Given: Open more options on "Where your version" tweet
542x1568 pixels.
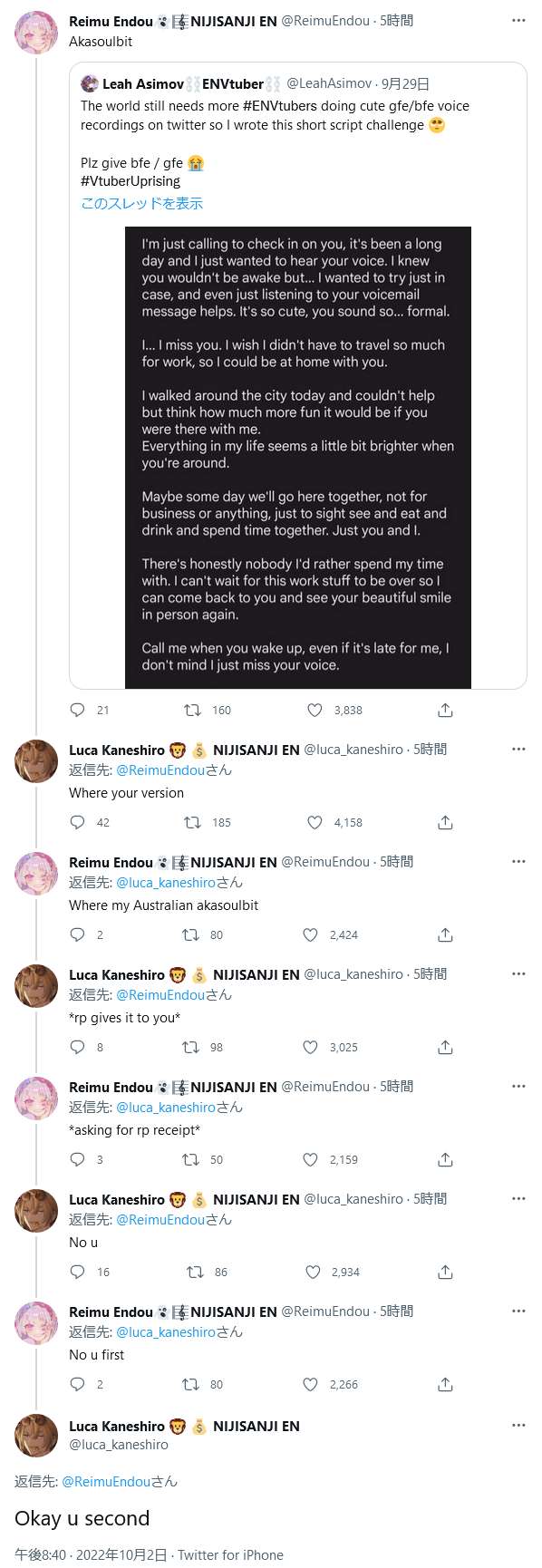Looking at the screenshot, I should coord(518,749).
